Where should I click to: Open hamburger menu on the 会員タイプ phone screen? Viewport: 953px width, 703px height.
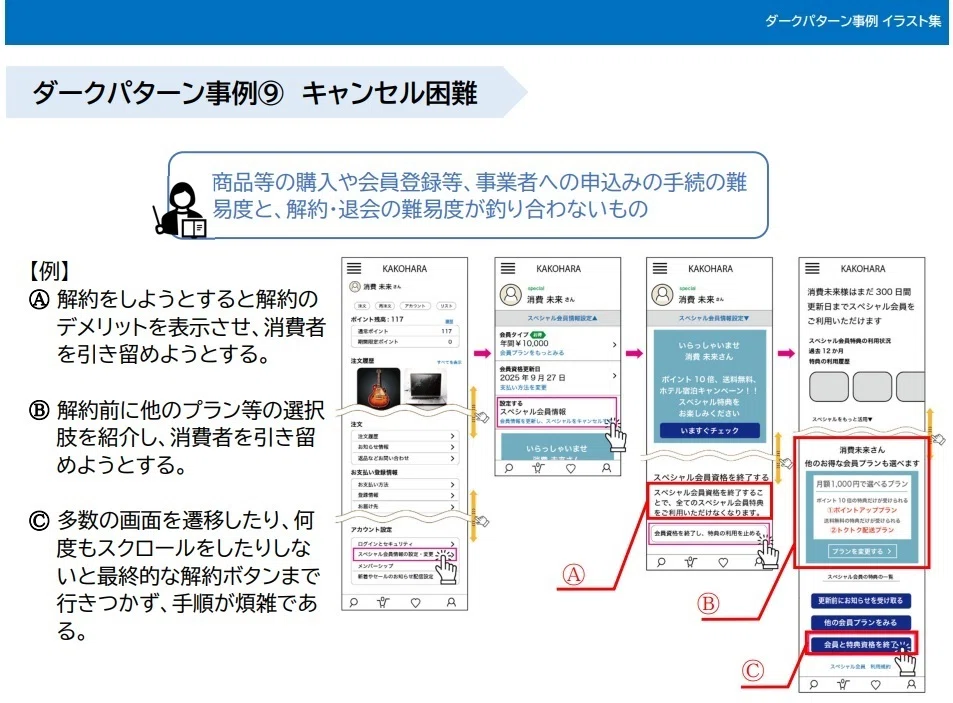coord(507,268)
